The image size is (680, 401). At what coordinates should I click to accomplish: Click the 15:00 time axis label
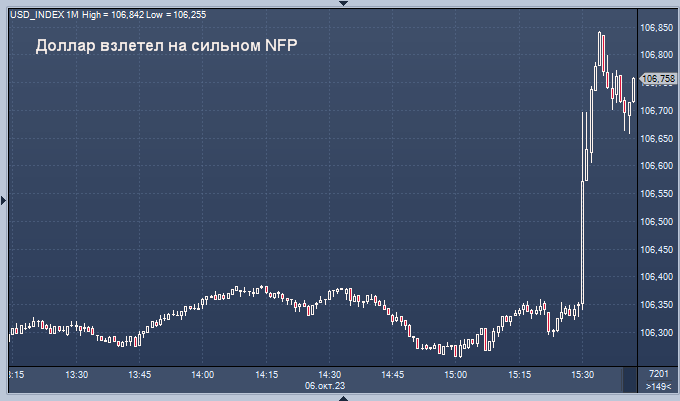[456, 374]
